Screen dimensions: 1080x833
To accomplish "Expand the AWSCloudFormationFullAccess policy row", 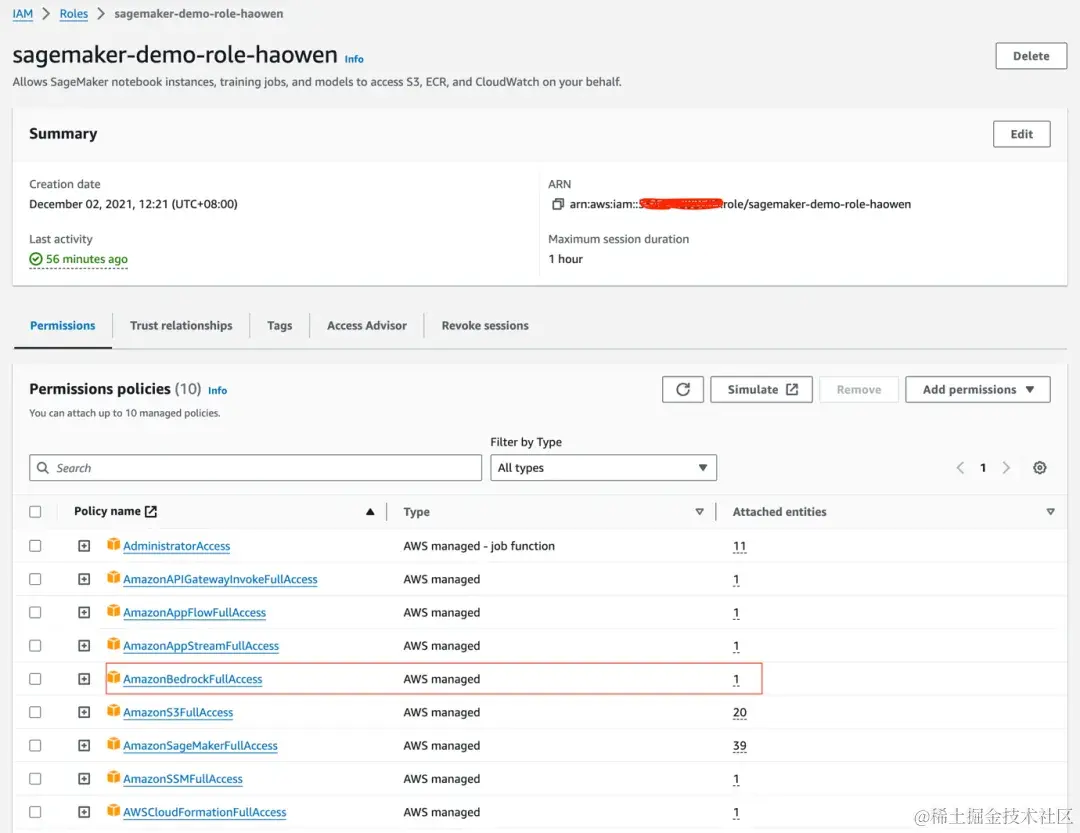I will click(84, 812).
